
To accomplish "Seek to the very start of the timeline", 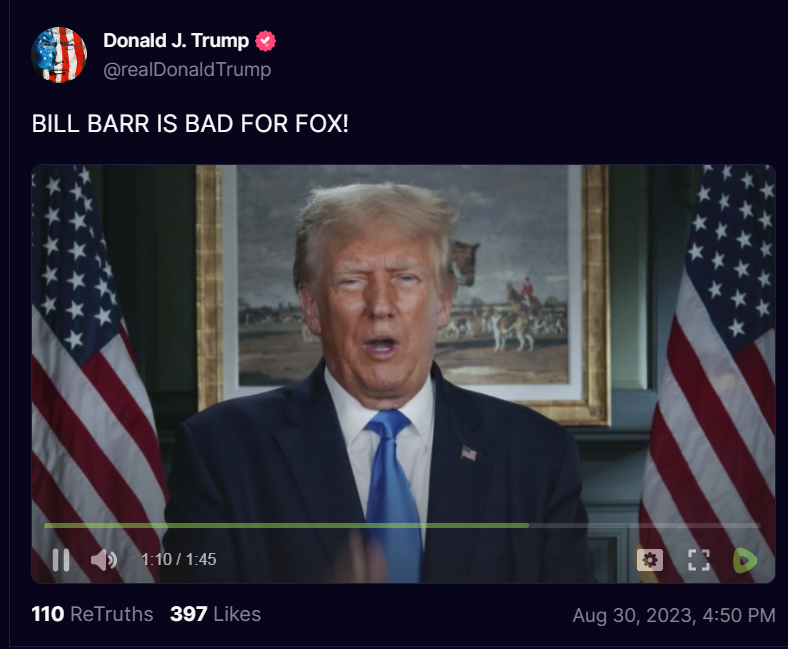I will point(45,525).
